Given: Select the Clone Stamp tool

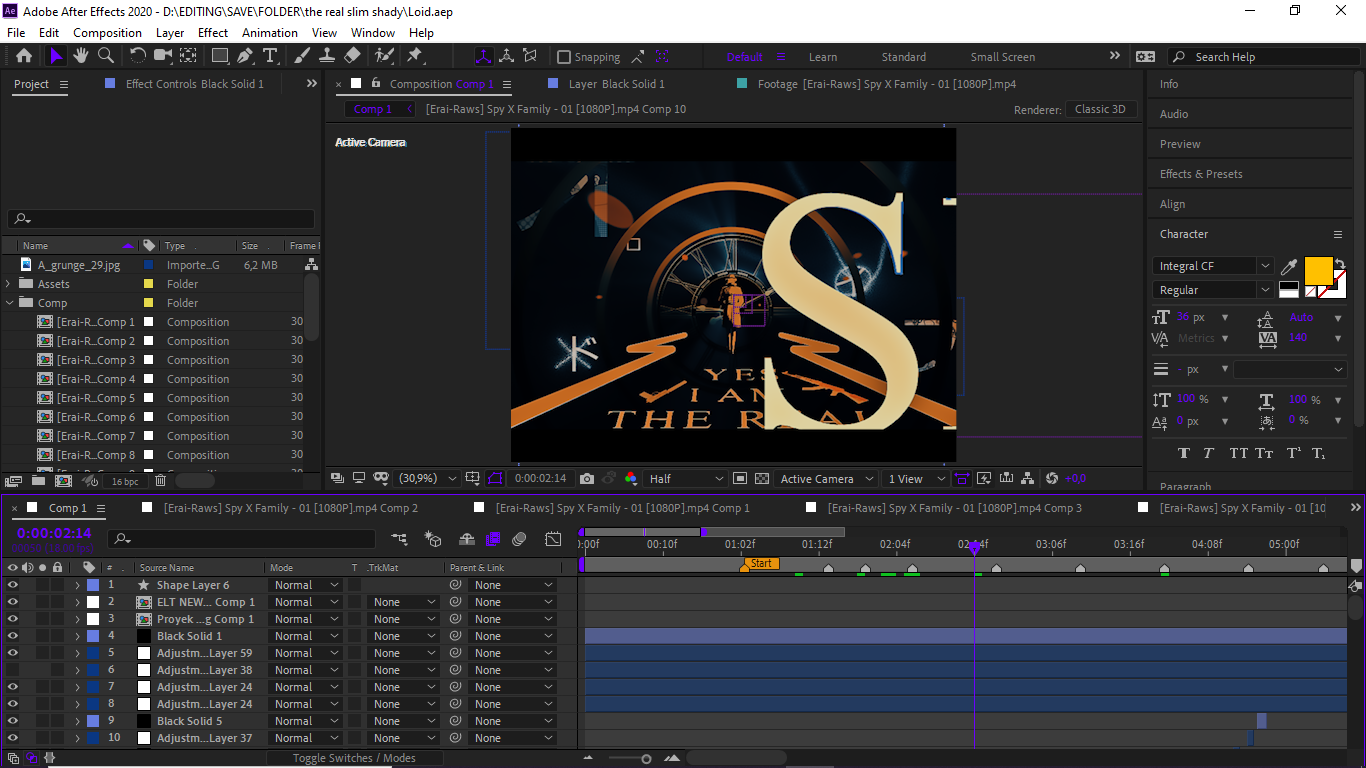Looking at the screenshot, I should pyautogui.click(x=327, y=56).
